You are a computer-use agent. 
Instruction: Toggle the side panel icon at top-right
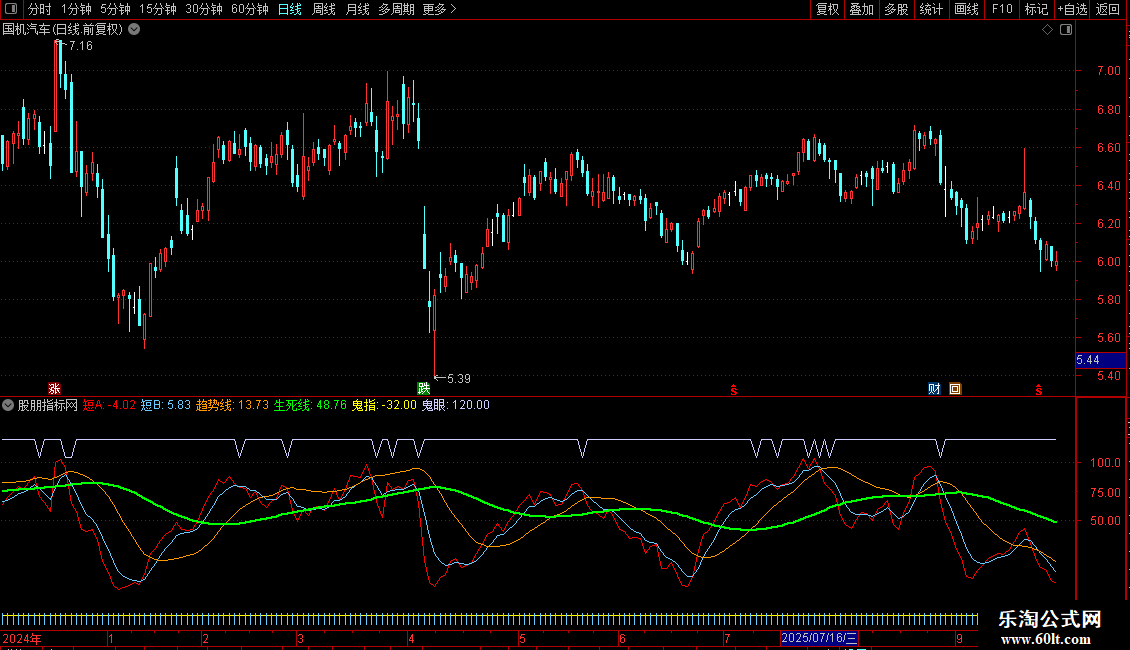1066,30
